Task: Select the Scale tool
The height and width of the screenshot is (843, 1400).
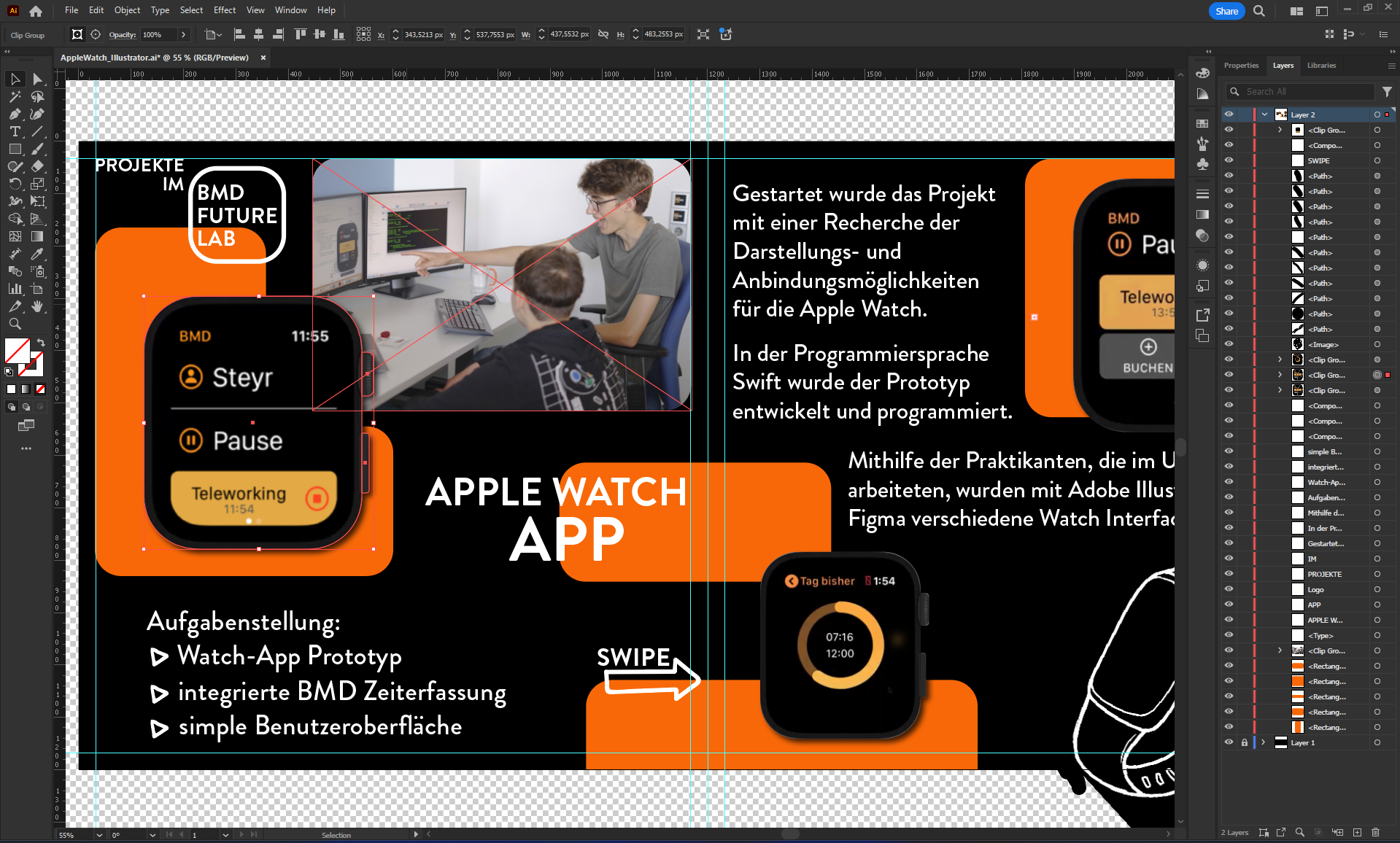Action: pos(37,184)
